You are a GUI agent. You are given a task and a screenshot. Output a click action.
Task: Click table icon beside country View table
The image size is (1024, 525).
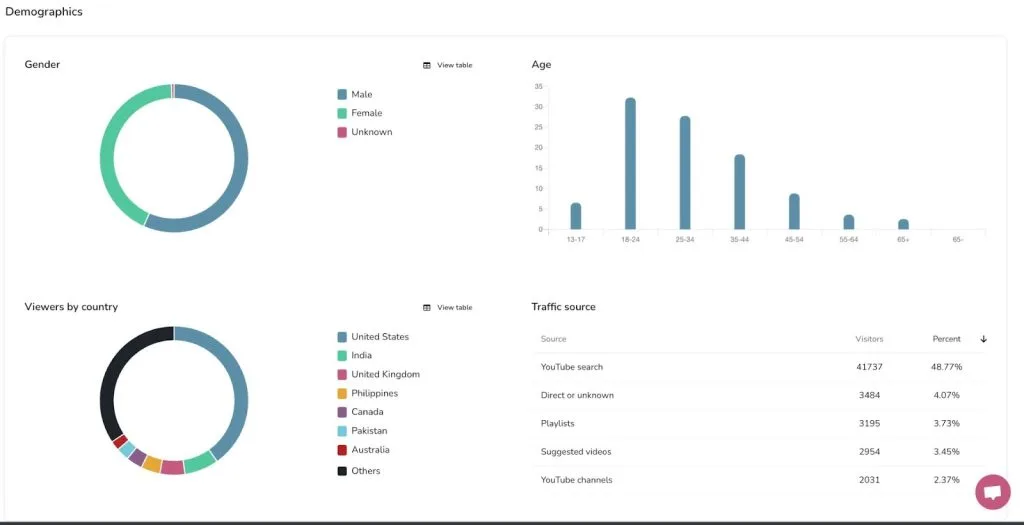(x=427, y=308)
